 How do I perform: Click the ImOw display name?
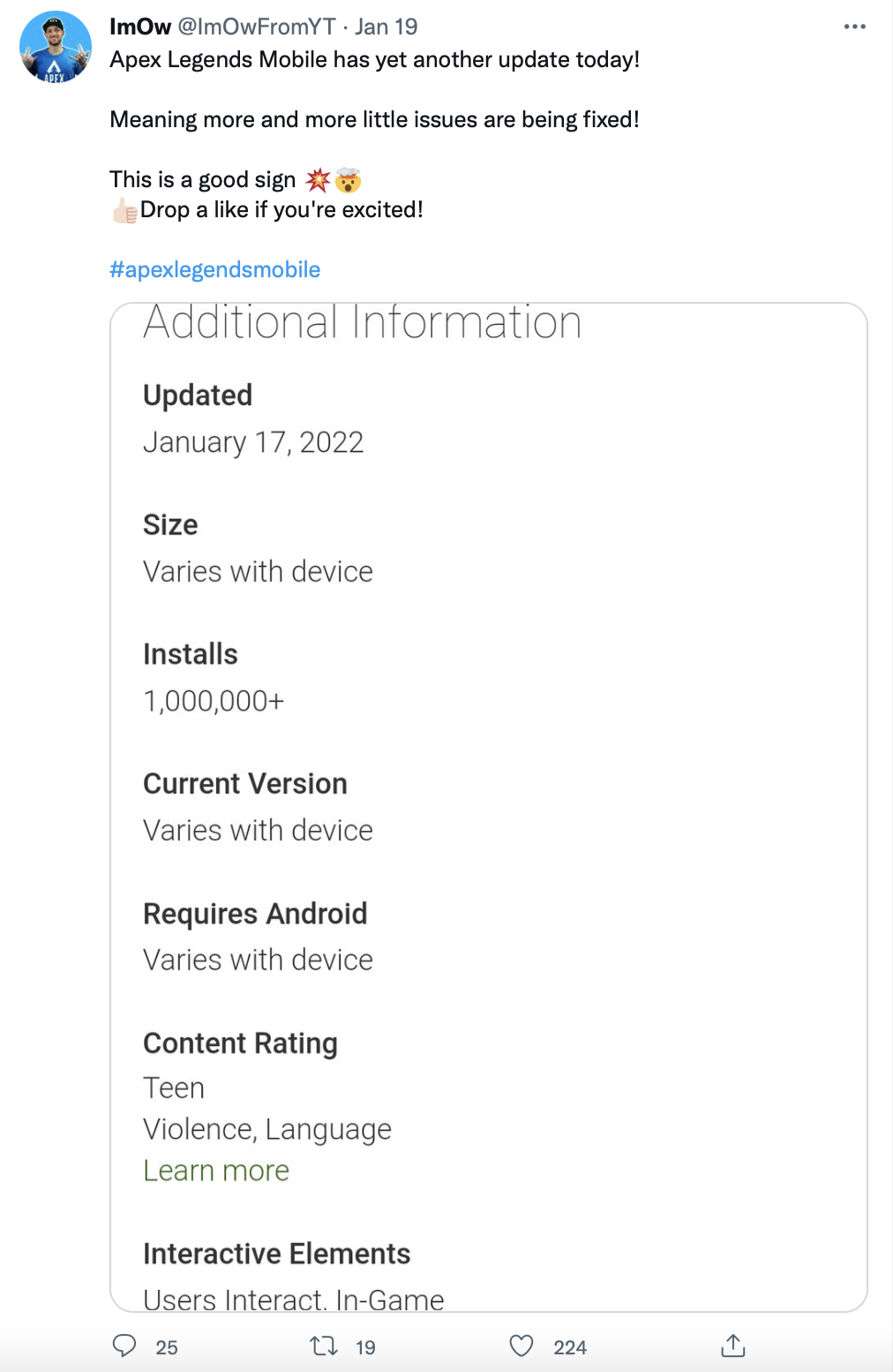tap(139, 26)
